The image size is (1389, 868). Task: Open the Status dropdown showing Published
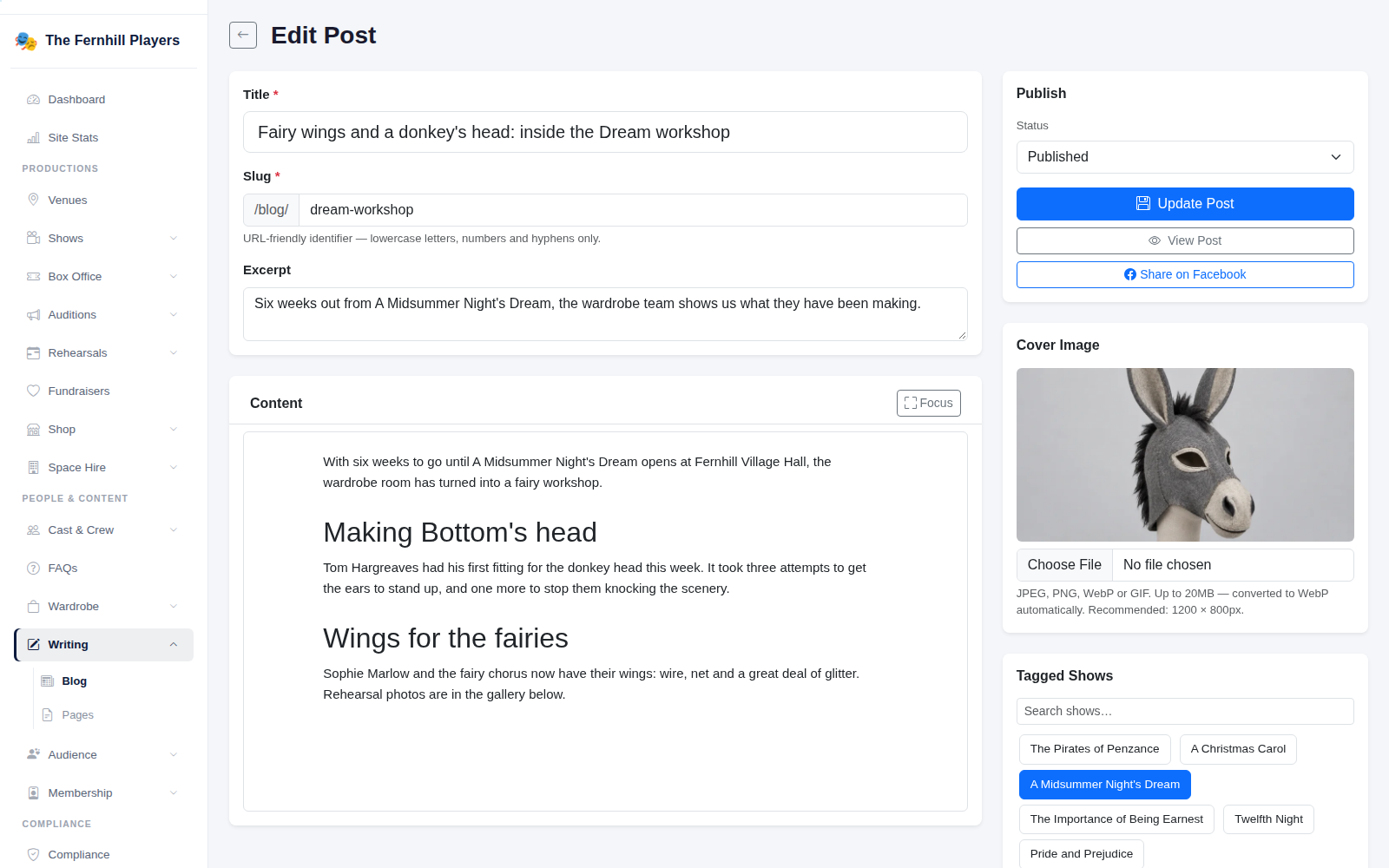[1185, 157]
